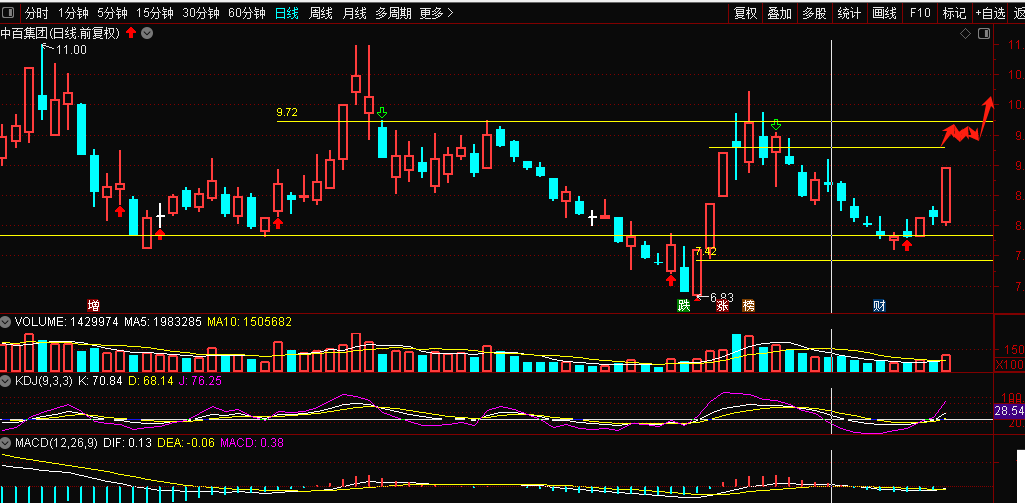Switch to 月线 monthly chart

click(354, 12)
